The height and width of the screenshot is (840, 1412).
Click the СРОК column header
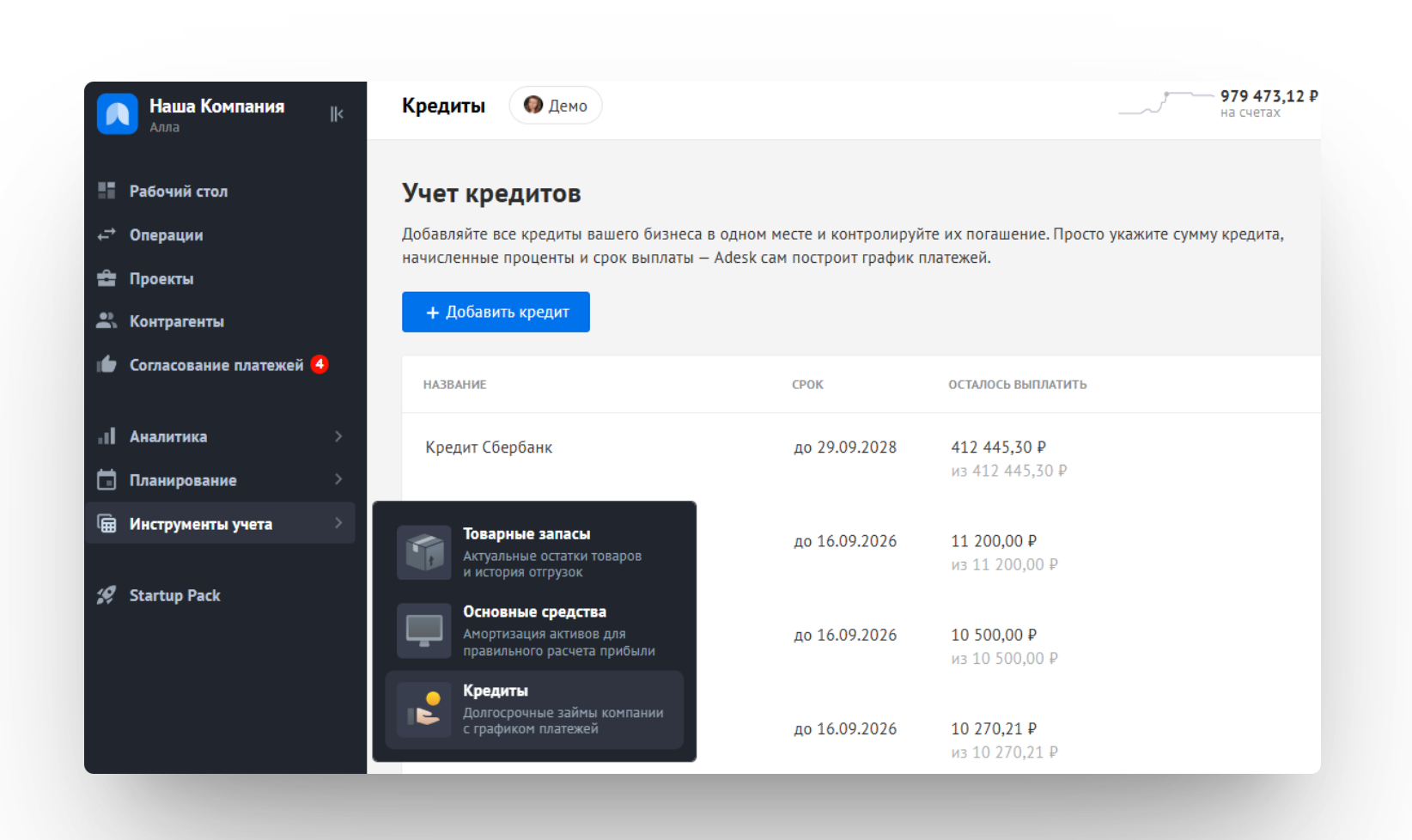(x=807, y=385)
